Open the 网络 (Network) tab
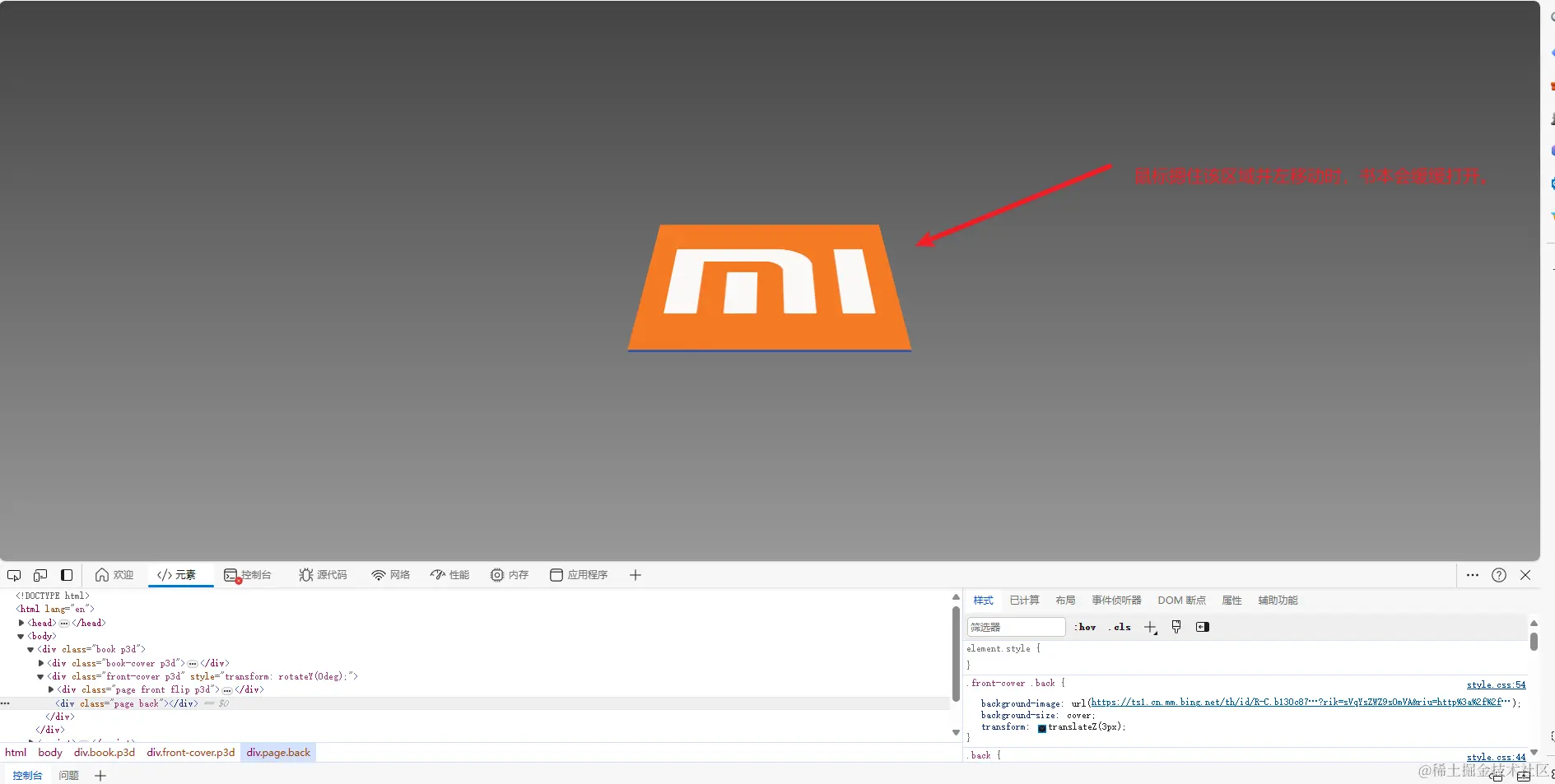The width and height of the screenshot is (1555, 784). coord(391,575)
